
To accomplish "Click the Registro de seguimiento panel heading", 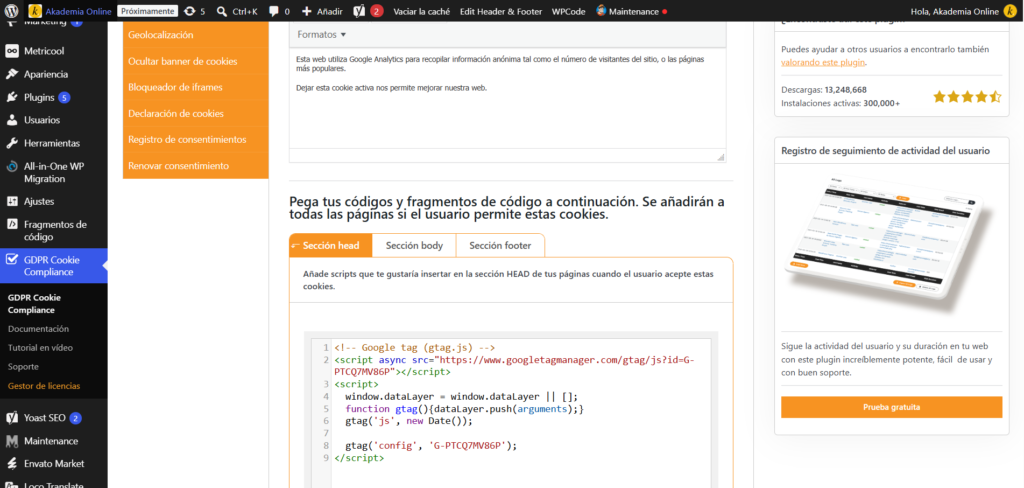I will 886,150.
